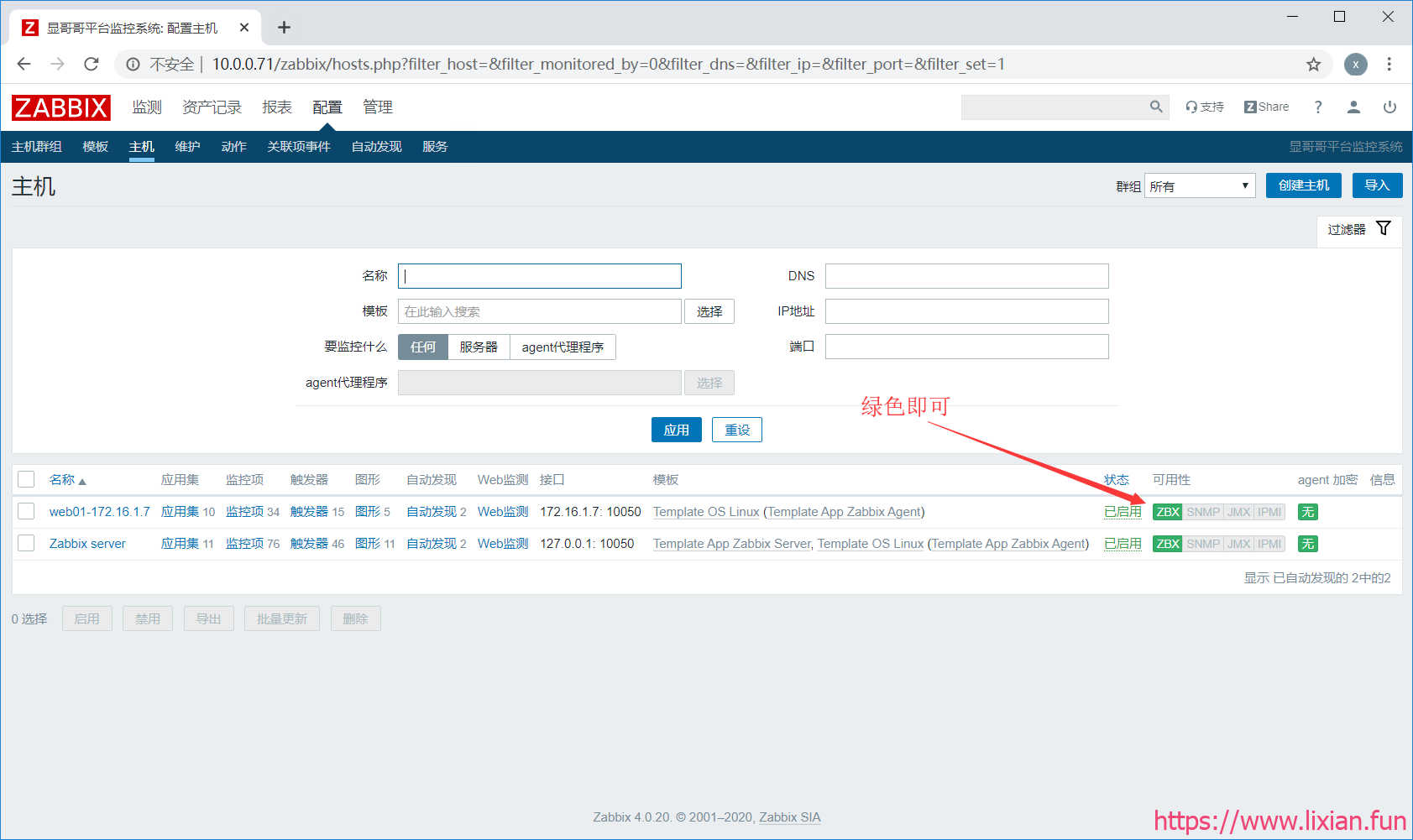
Task: Tick the select-all hosts checkbox
Action: pyautogui.click(x=26, y=479)
